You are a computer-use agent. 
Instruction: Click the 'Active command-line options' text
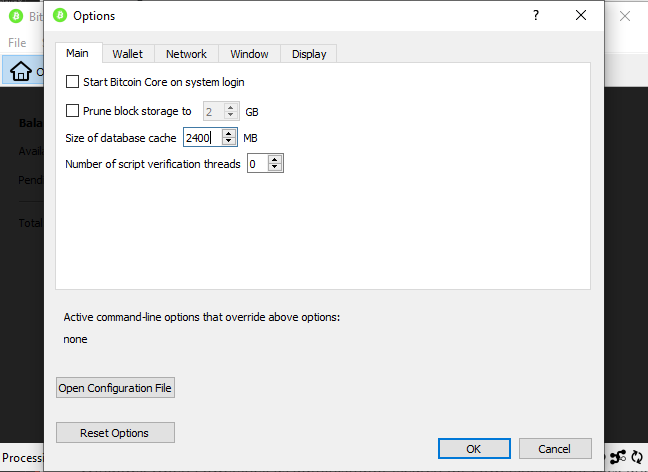coord(202,317)
